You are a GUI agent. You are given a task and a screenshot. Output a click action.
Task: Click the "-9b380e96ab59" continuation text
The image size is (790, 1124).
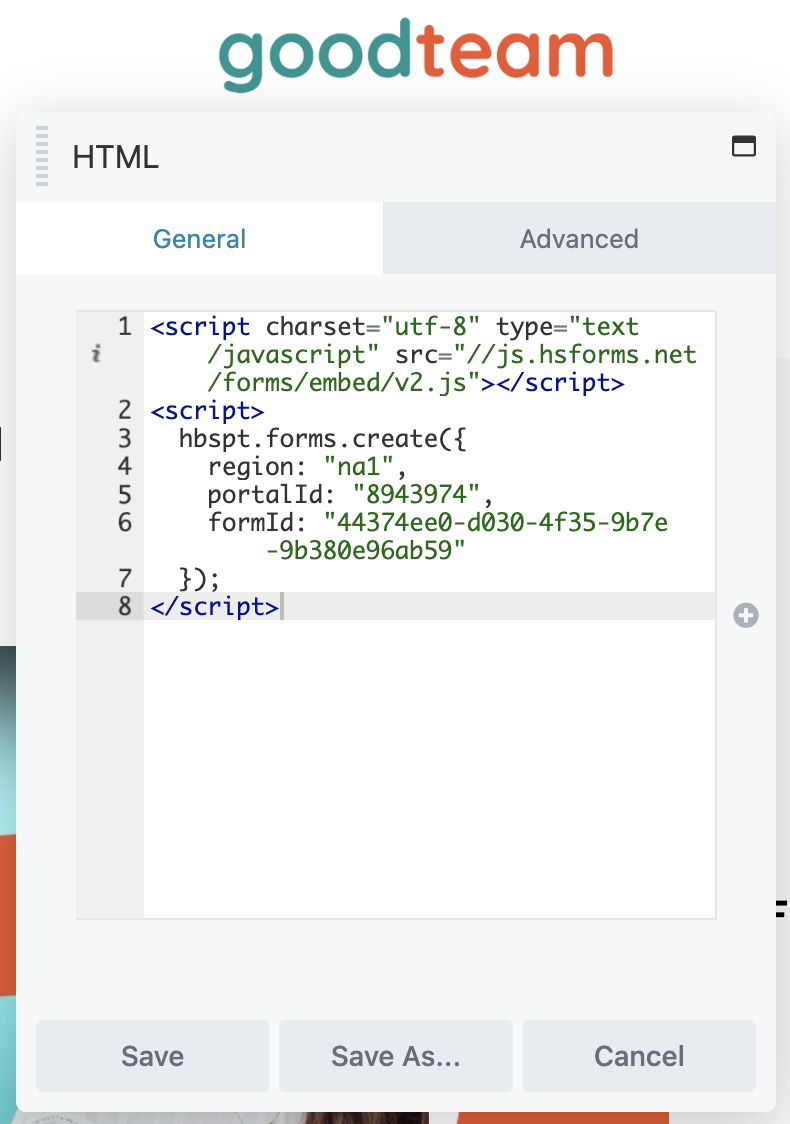point(366,551)
